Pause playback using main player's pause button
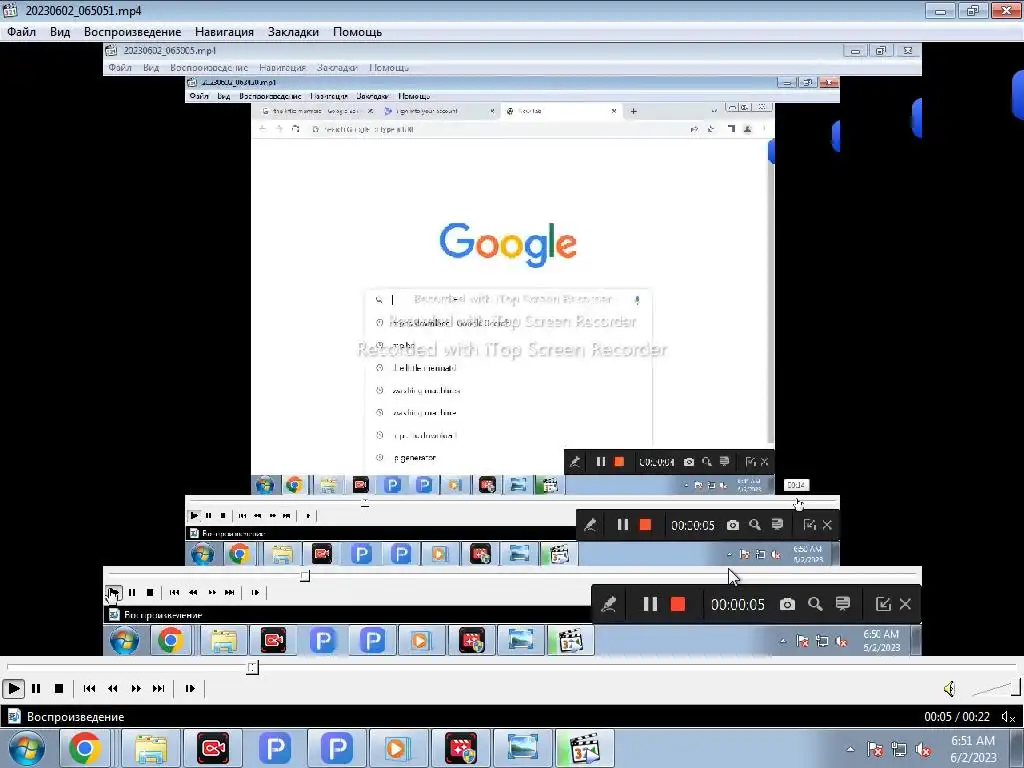 [x=36, y=688]
